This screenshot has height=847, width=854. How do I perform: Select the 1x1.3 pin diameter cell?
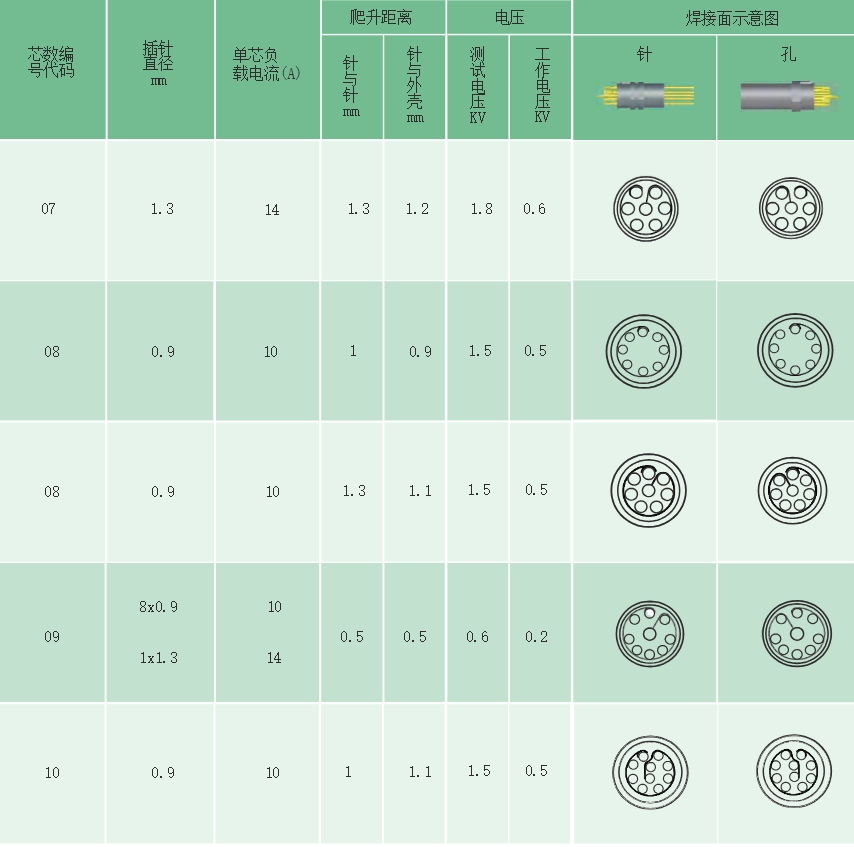[x=159, y=658]
